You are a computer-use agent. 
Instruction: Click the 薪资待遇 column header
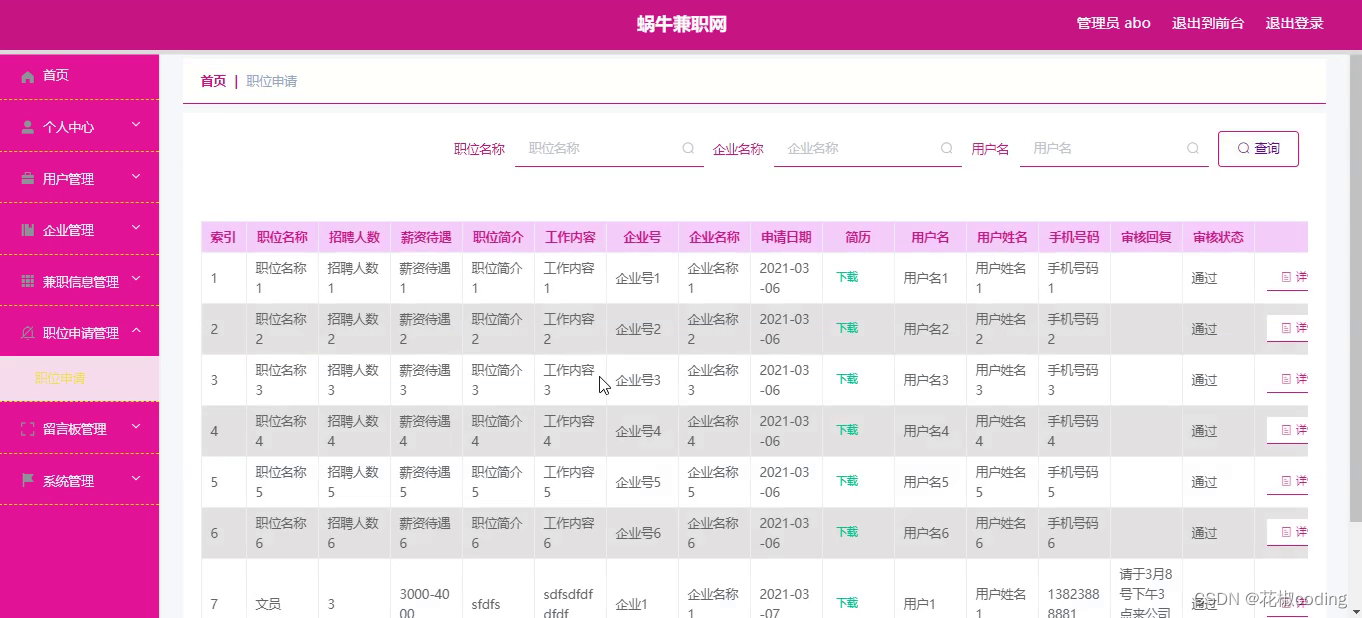426,237
